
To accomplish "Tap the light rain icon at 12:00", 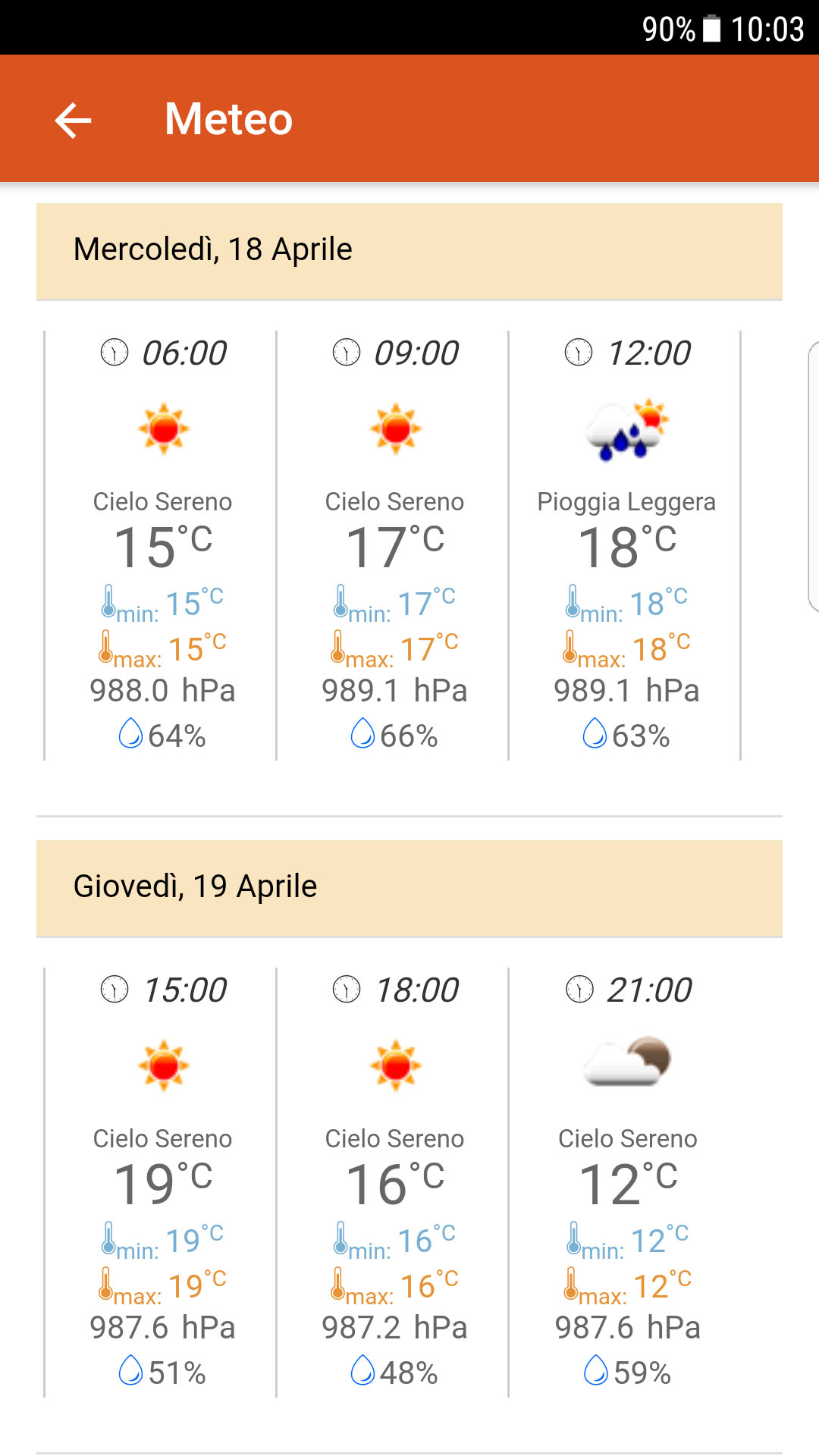I will 626,430.
